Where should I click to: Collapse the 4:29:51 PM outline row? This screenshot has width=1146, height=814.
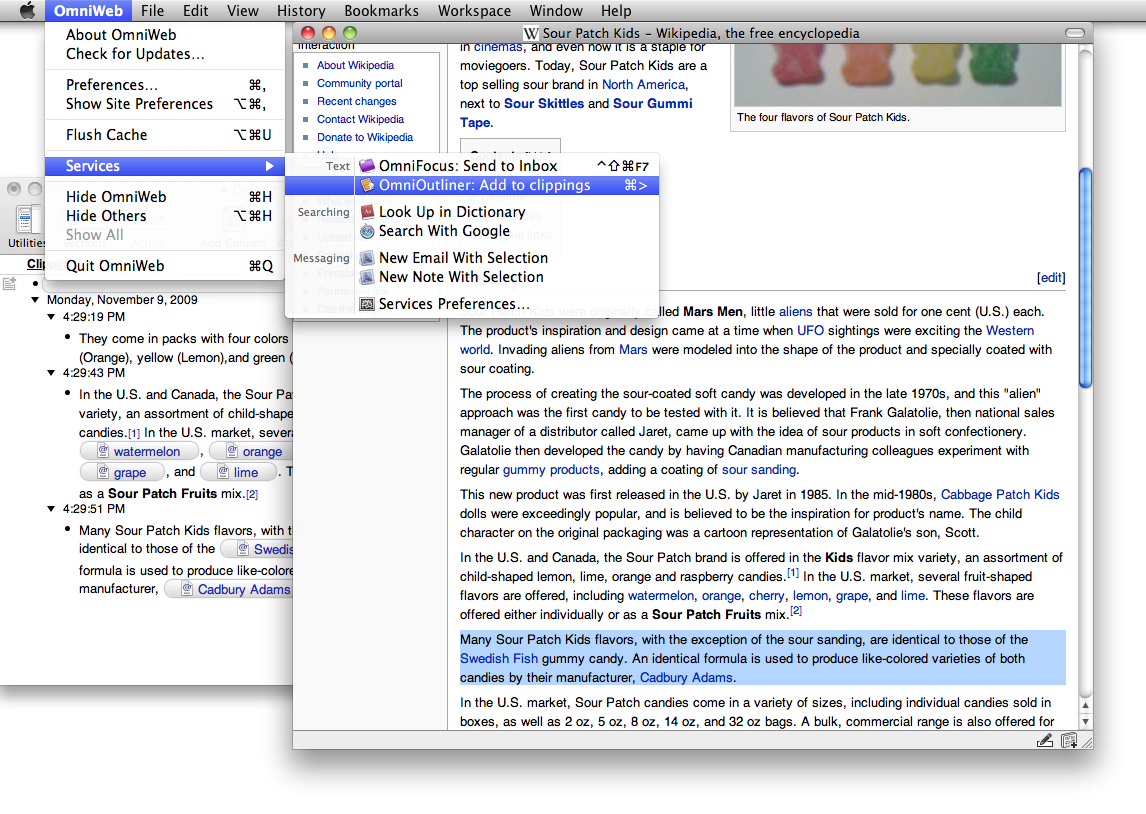coord(52,509)
